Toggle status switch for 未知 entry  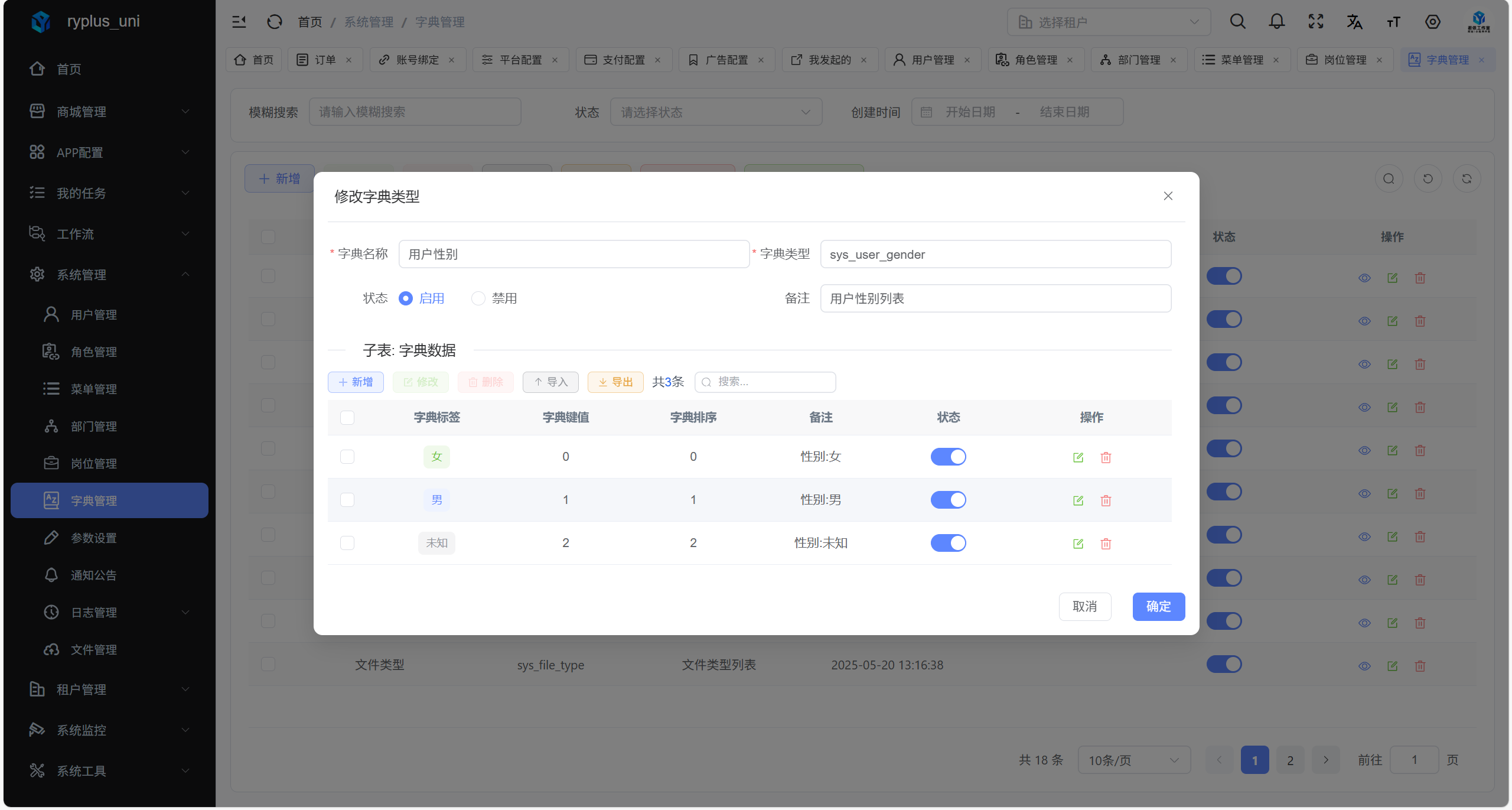coord(948,543)
